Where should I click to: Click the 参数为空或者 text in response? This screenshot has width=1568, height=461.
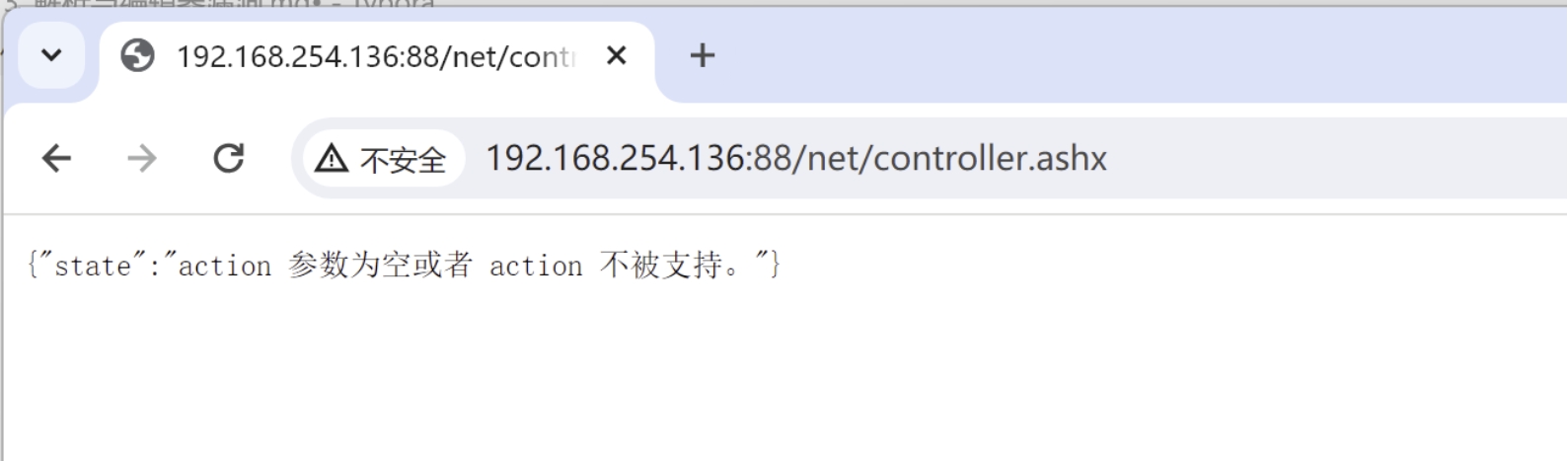[x=380, y=265]
